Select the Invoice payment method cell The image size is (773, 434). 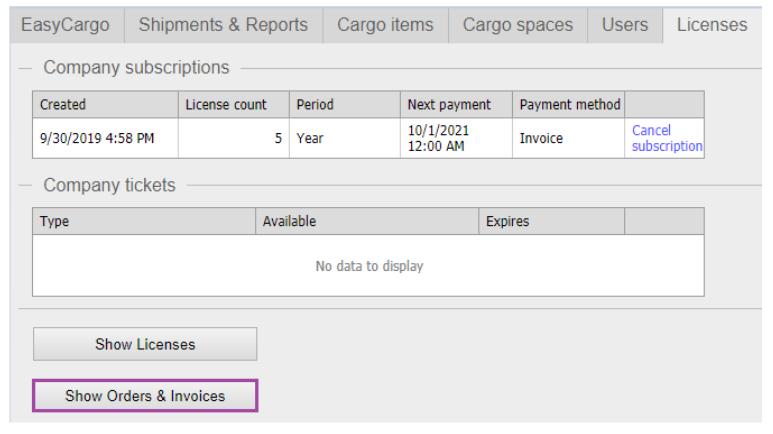[568, 139]
